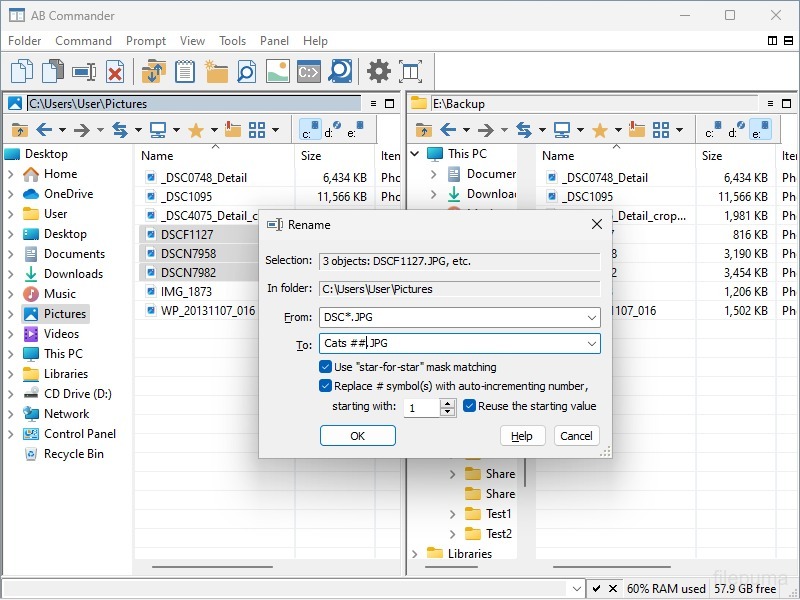The width and height of the screenshot is (800, 600).
Task: Click the favorites star in left panel
Action: (195, 130)
